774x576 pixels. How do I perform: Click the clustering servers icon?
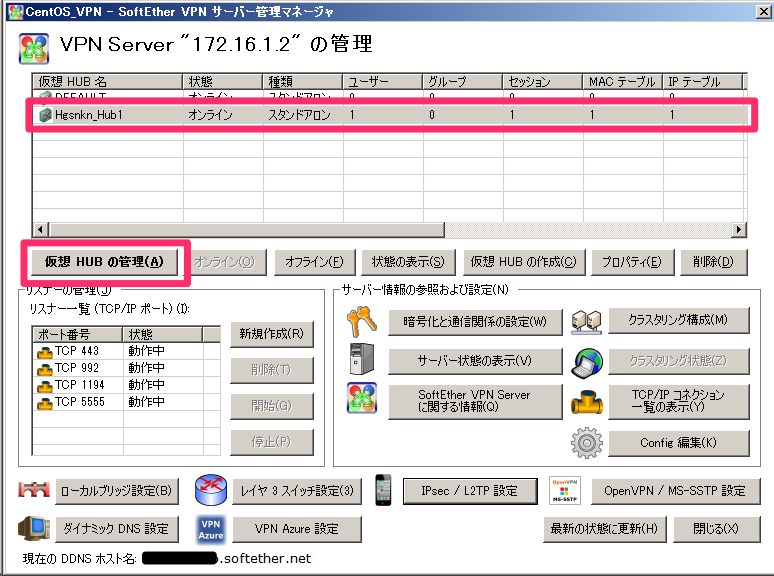coord(586,322)
